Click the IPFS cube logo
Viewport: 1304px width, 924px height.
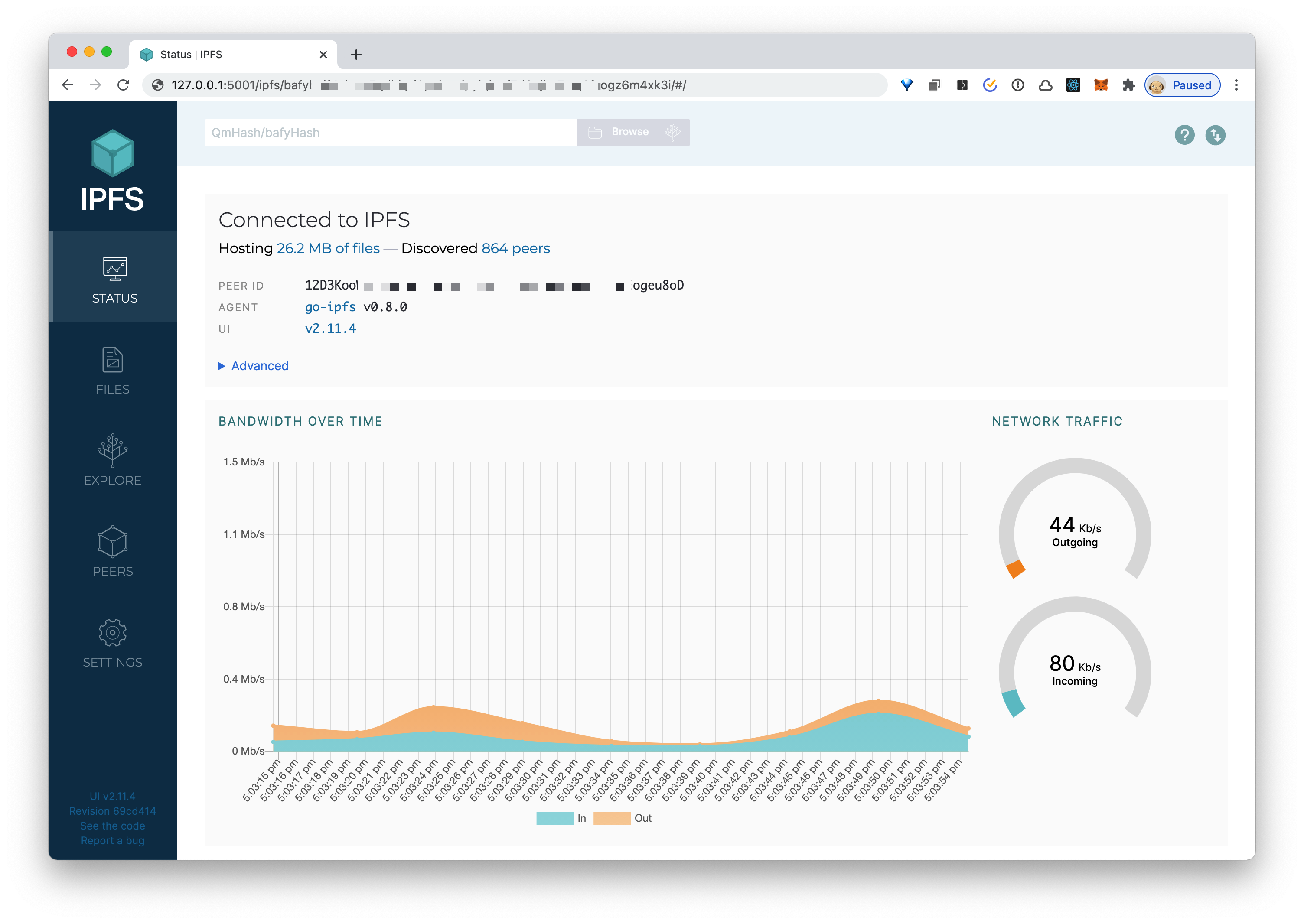pos(112,153)
